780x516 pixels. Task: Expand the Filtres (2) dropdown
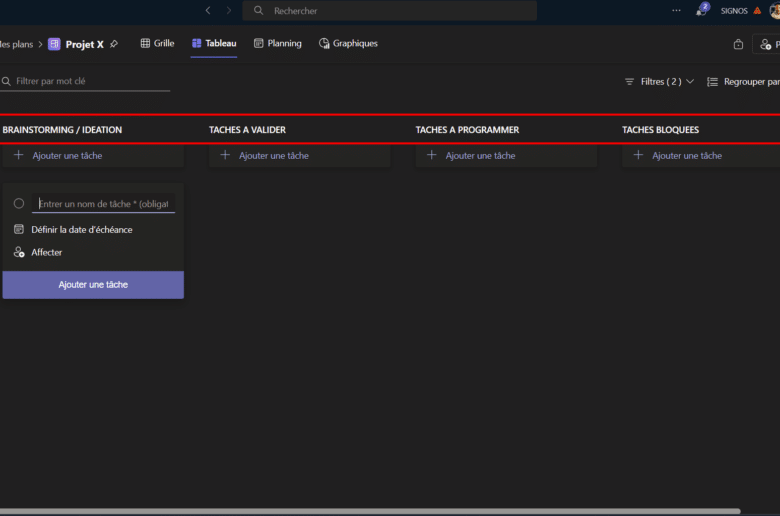(659, 81)
